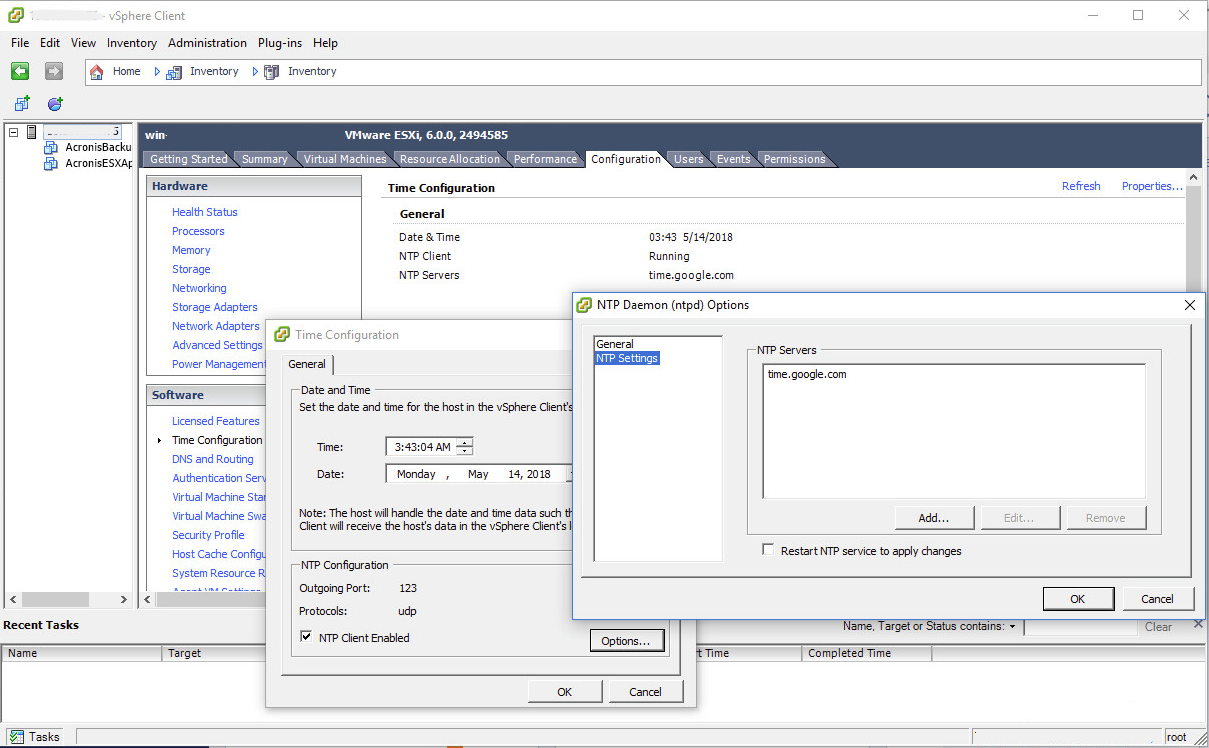Image resolution: width=1209 pixels, height=748 pixels.
Task: Open the Name, Target or Status filter dropdown
Action: [x=1012, y=627]
